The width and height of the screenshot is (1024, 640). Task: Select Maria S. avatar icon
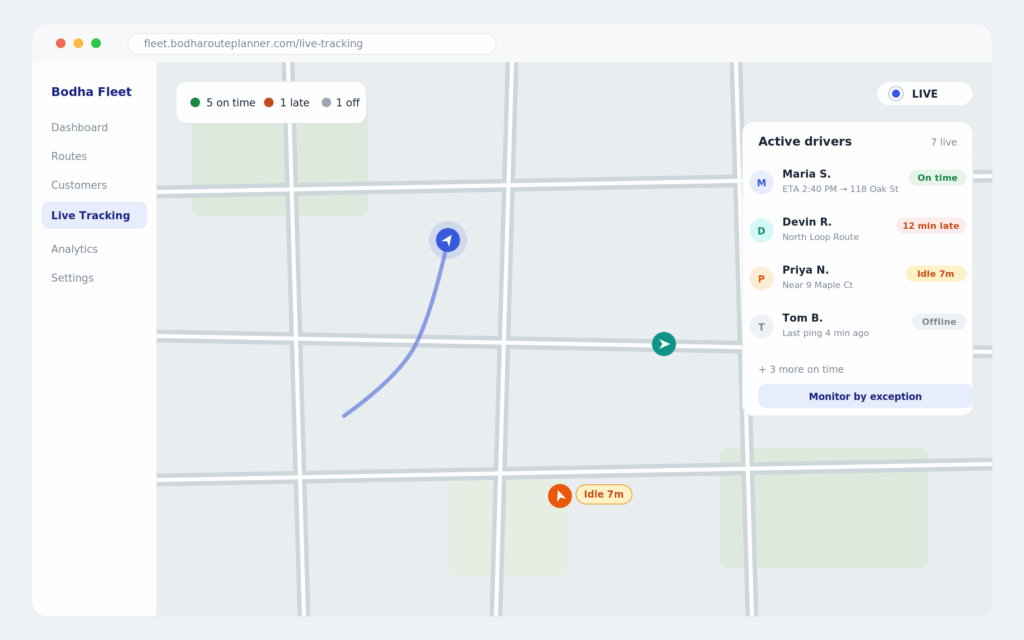[x=761, y=182]
